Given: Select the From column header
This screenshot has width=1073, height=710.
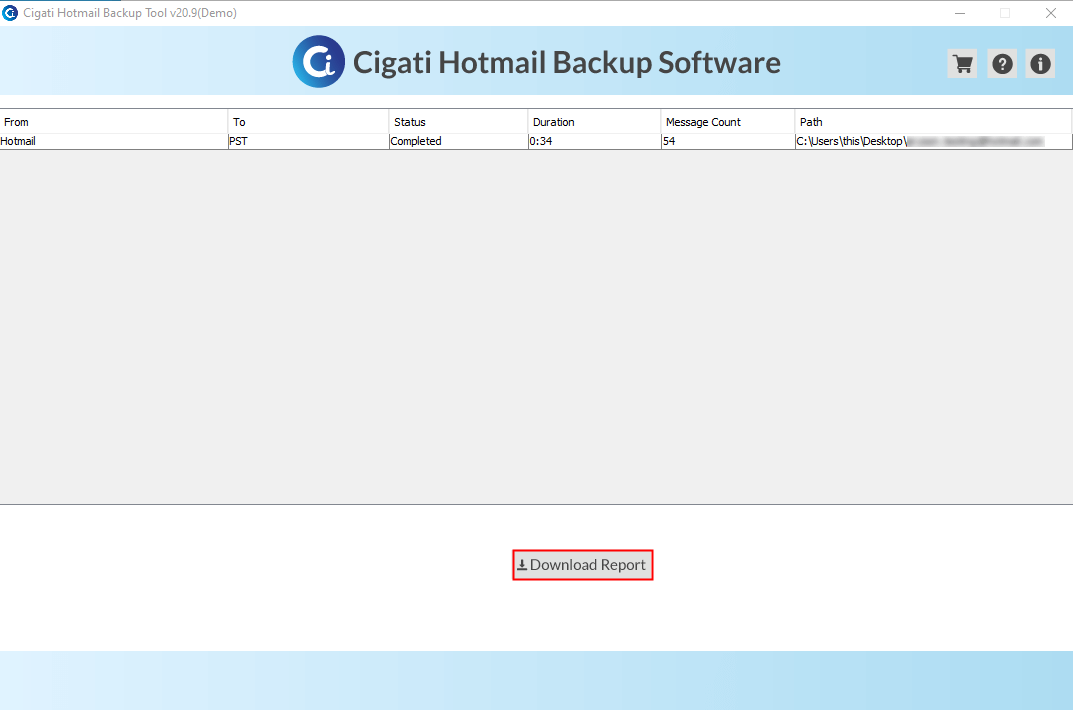Looking at the screenshot, I should (114, 122).
